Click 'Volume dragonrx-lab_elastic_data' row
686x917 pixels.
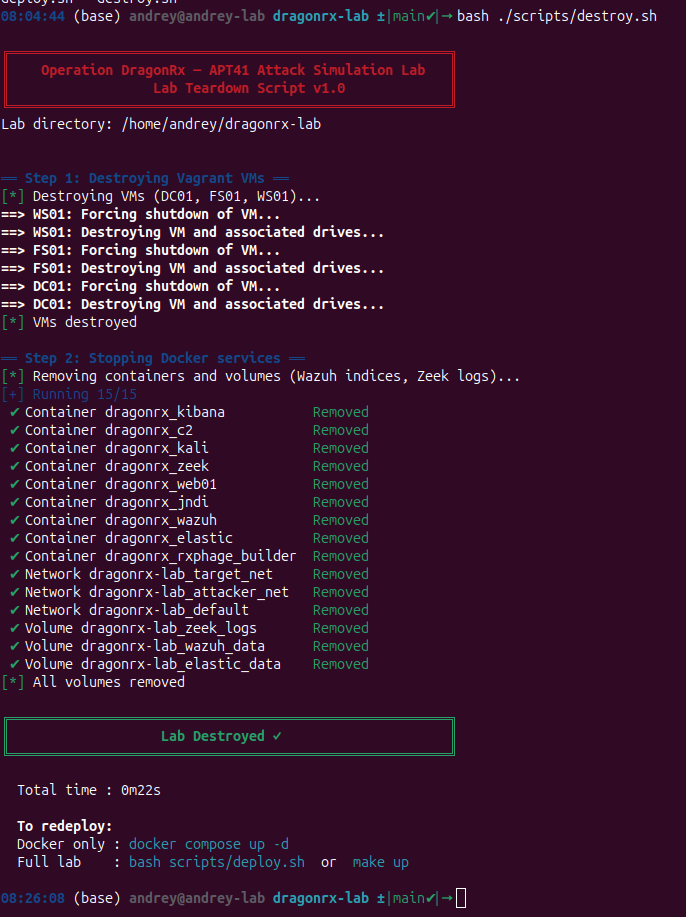[189, 664]
